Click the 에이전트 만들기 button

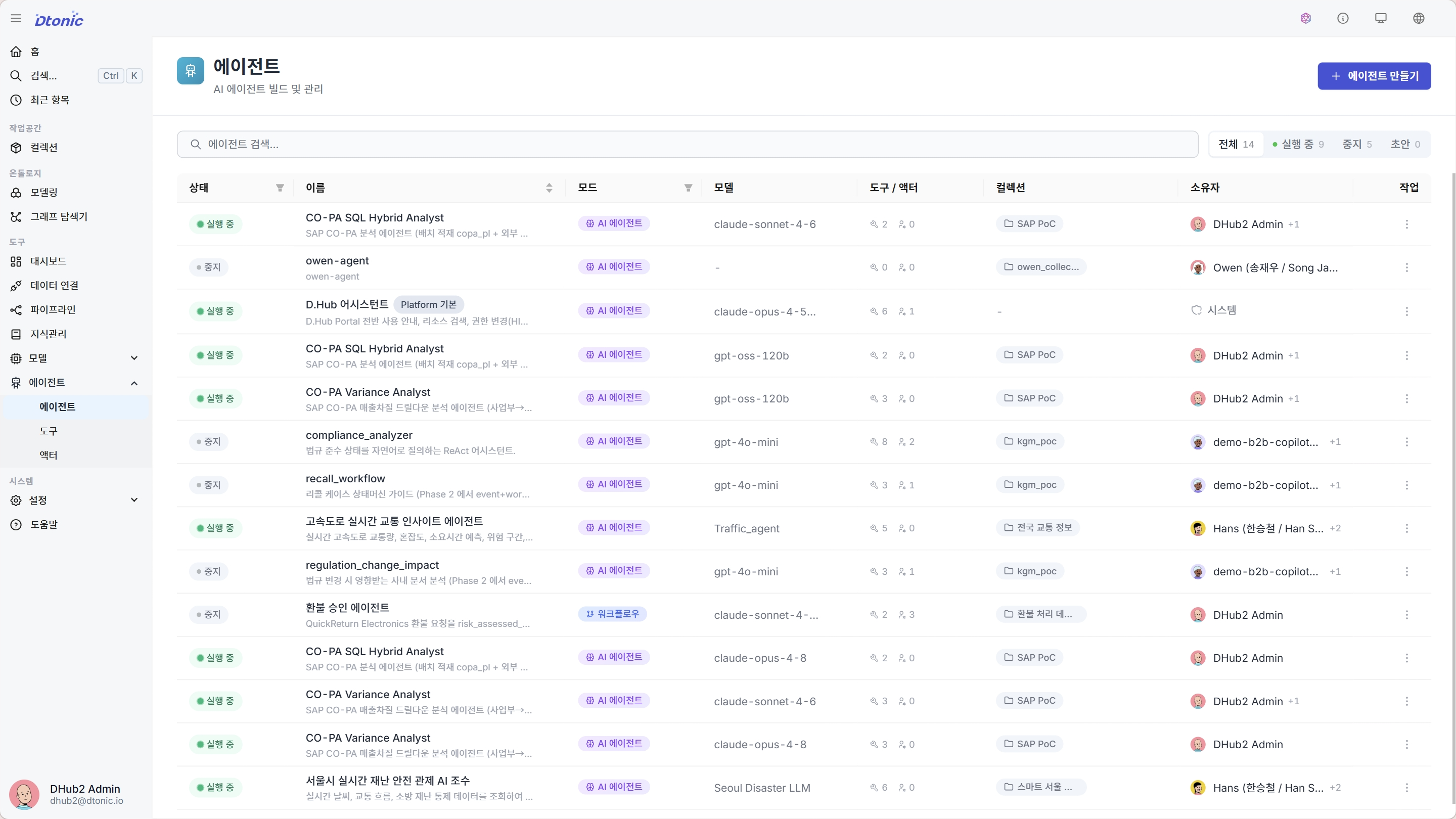(x=1374, y=76)
